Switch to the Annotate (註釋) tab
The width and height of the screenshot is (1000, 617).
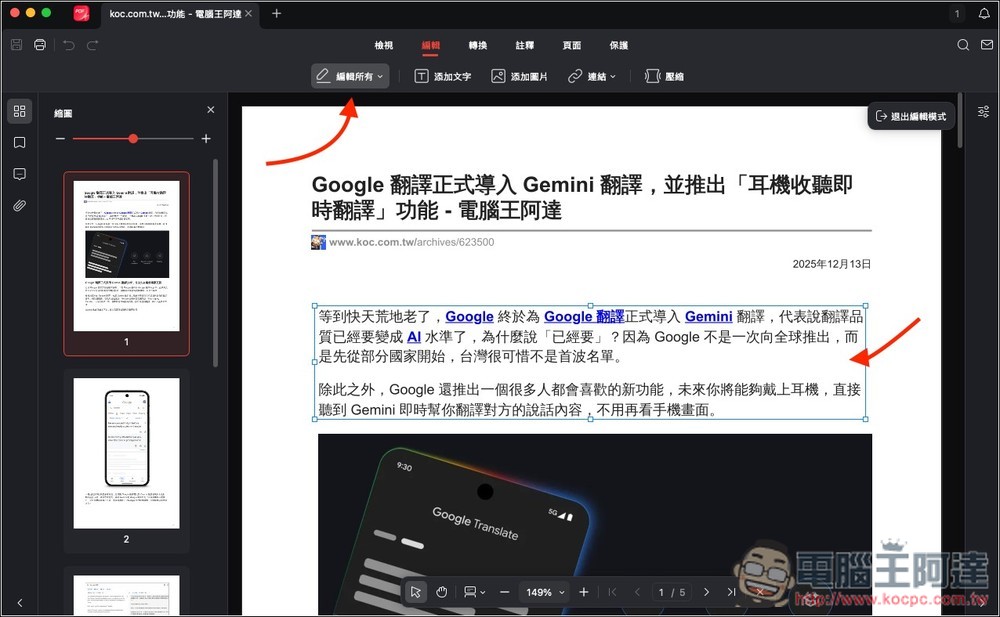tap(524, 45)
